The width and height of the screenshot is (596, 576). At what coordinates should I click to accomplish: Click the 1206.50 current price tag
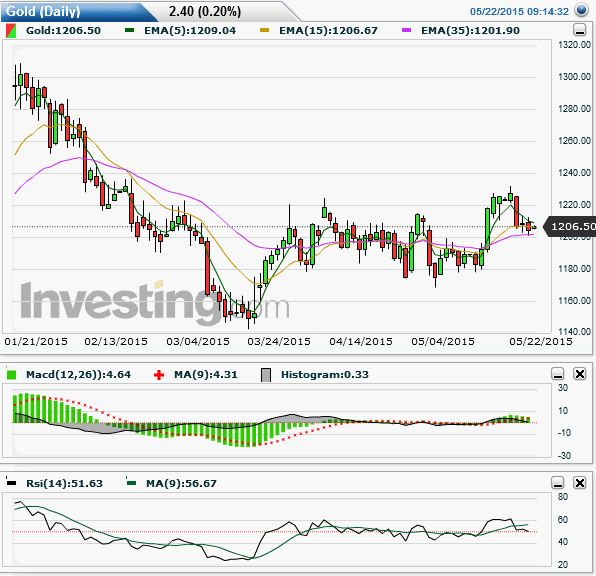click(x=570, y=227)
